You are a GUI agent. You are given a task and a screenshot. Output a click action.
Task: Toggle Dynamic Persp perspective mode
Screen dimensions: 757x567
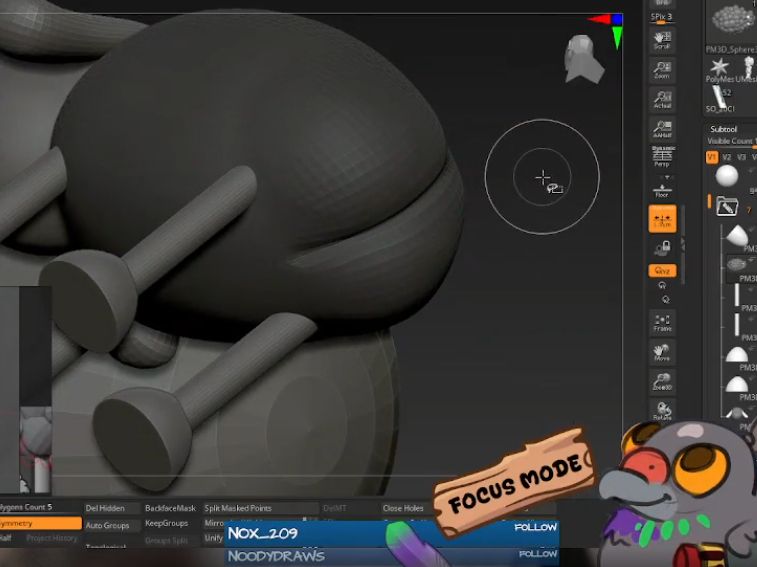(662, 156)
